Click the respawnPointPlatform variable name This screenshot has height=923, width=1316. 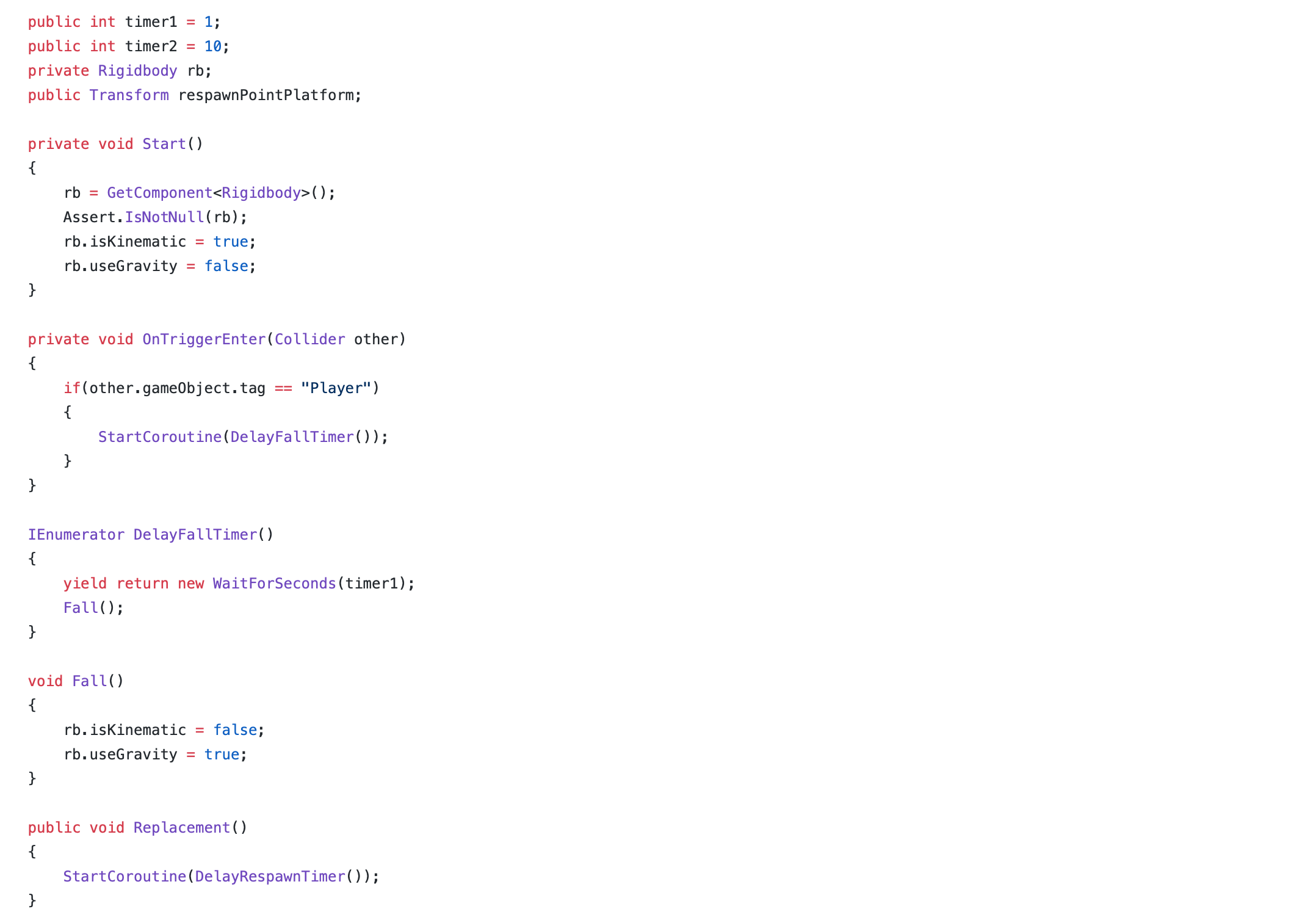pyautogui.click(x=266, y=95)
